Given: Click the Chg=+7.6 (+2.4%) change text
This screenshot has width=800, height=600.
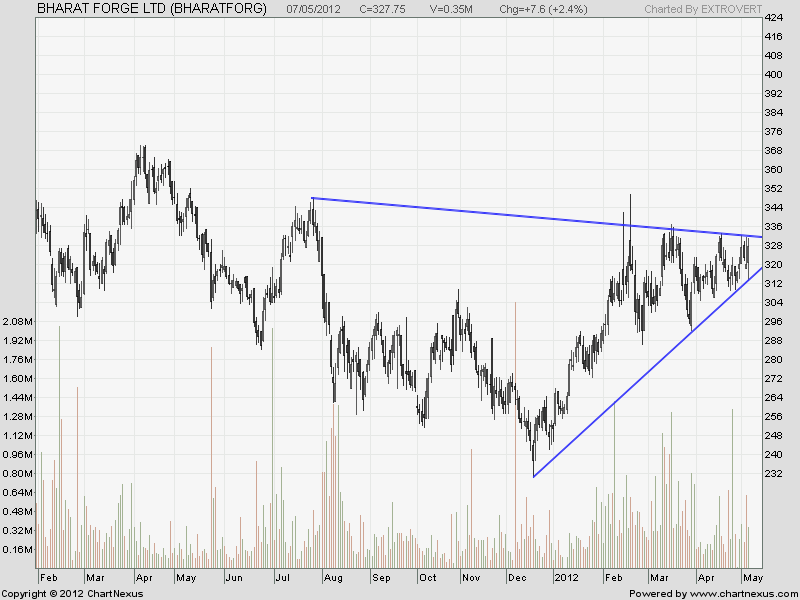Looking at the screenshot, I should tap(545, 8).
